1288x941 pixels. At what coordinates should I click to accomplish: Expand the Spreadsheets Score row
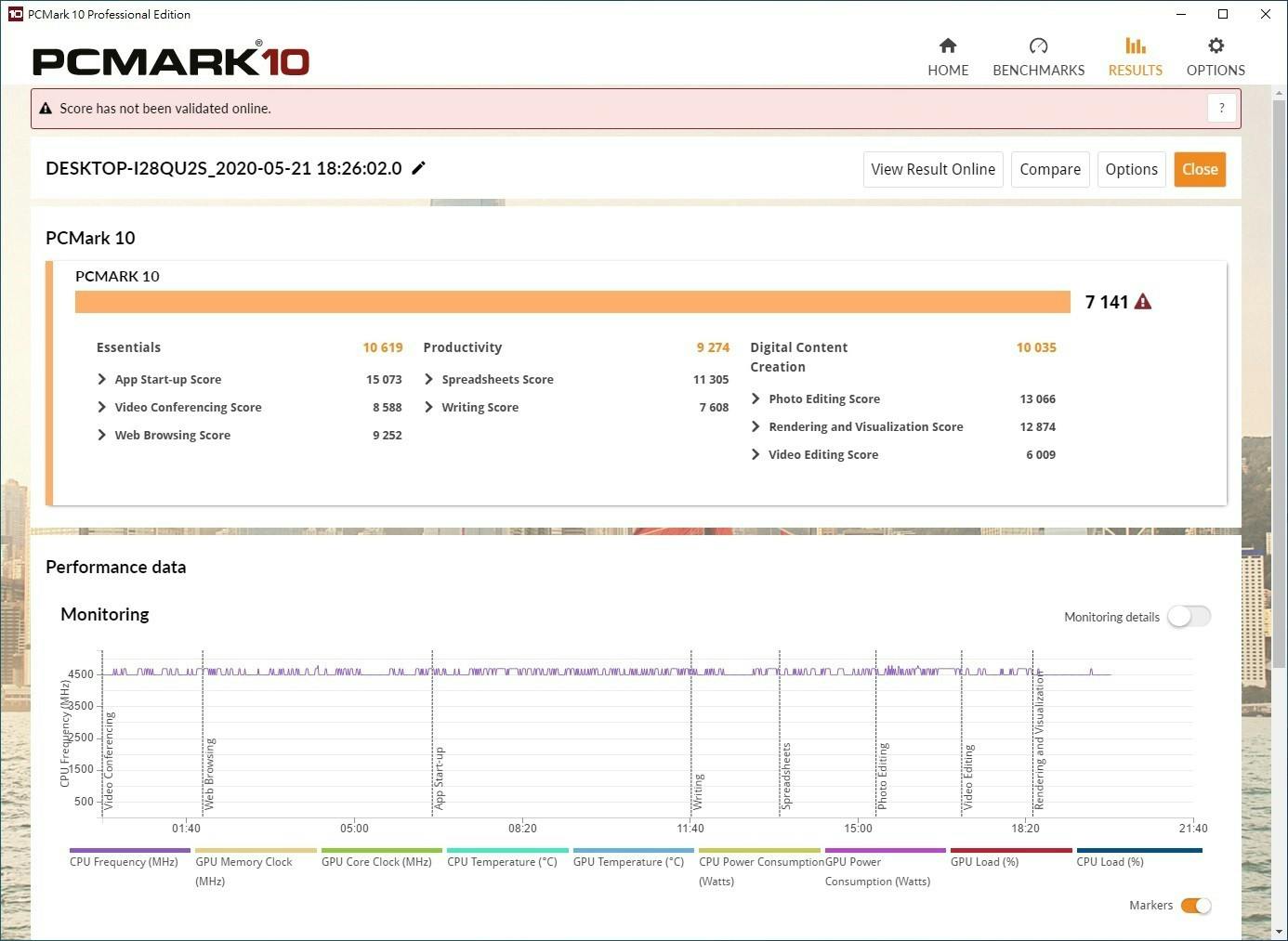click(428, 379)
